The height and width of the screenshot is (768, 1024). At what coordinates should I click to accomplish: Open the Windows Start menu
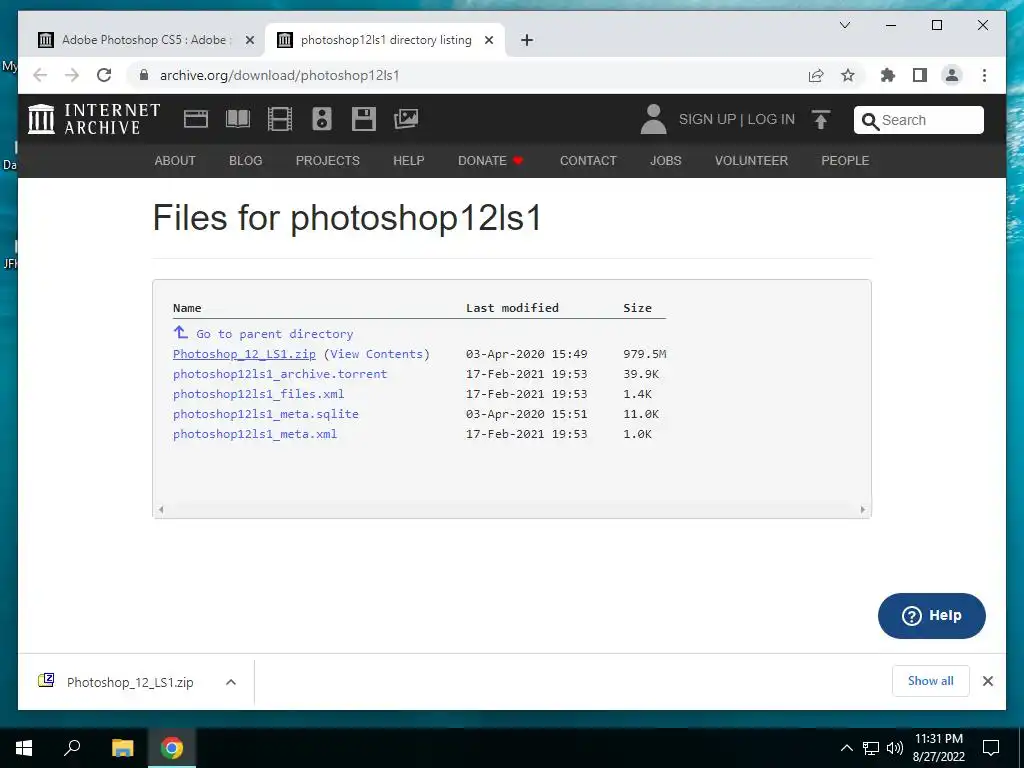[x=24, y=748]
